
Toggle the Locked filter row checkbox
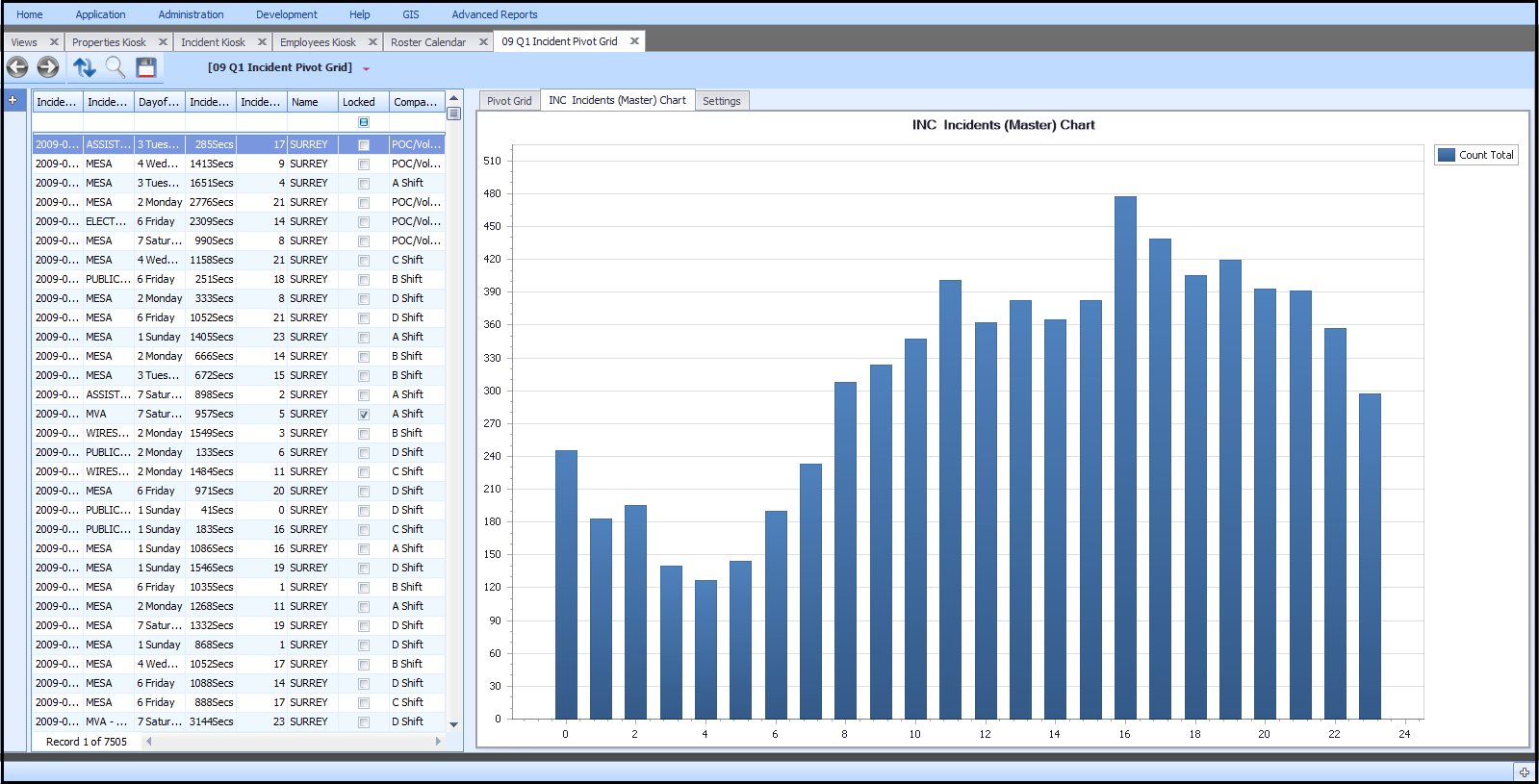pyautogui.click(x=364, y=122)
